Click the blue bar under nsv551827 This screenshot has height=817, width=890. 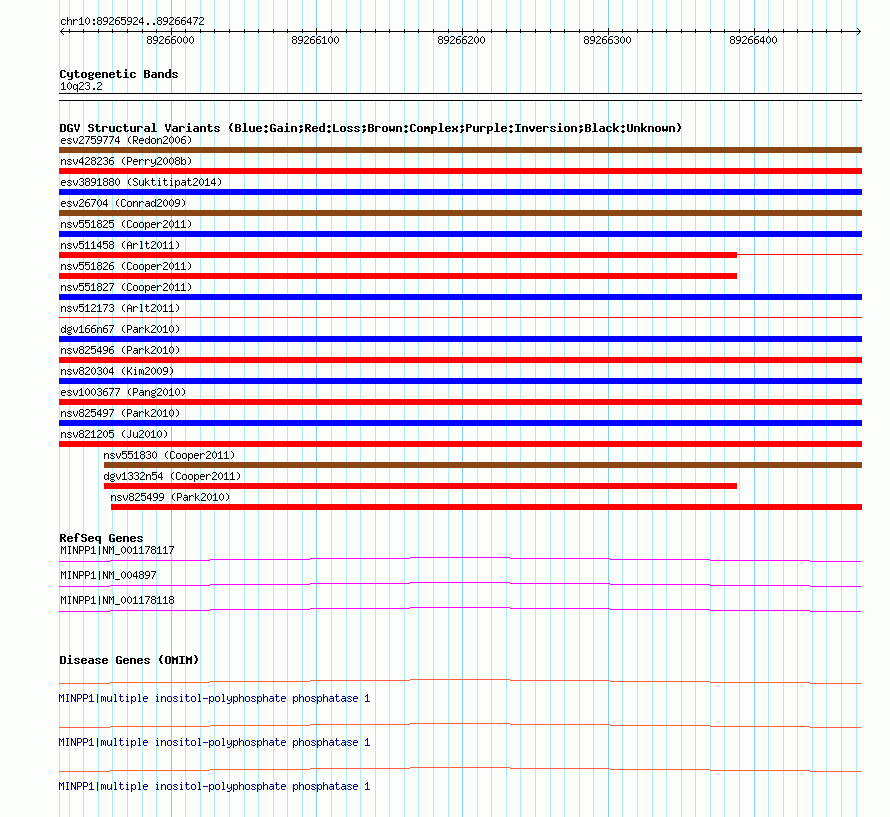(x=460, y=297)
